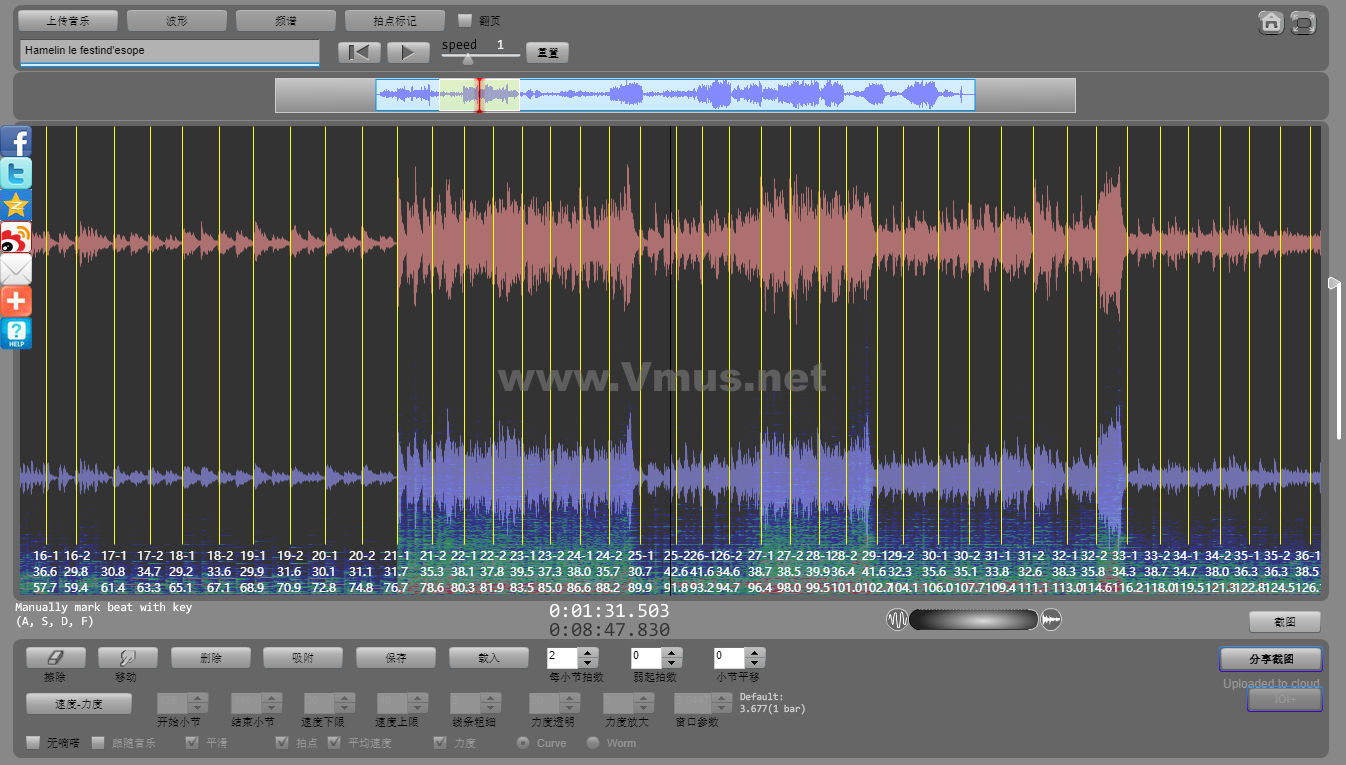Increase 开始小节 start bar stepper

click(199, 698)
